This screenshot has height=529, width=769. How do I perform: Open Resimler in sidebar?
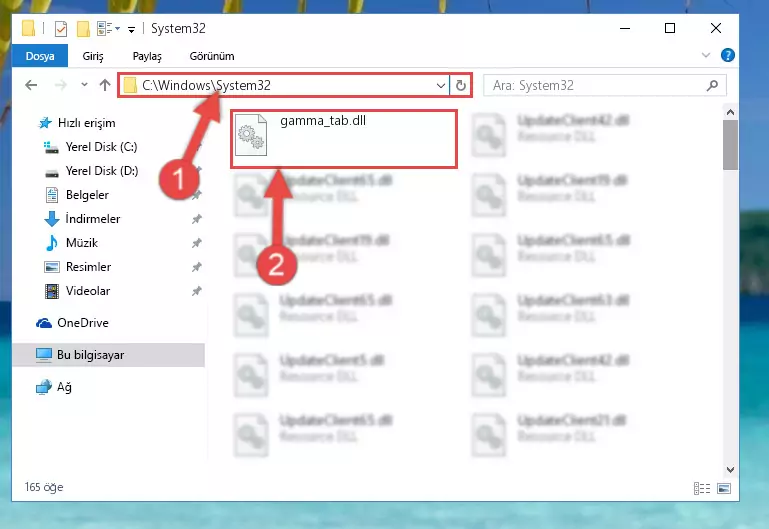pos(88,267)
